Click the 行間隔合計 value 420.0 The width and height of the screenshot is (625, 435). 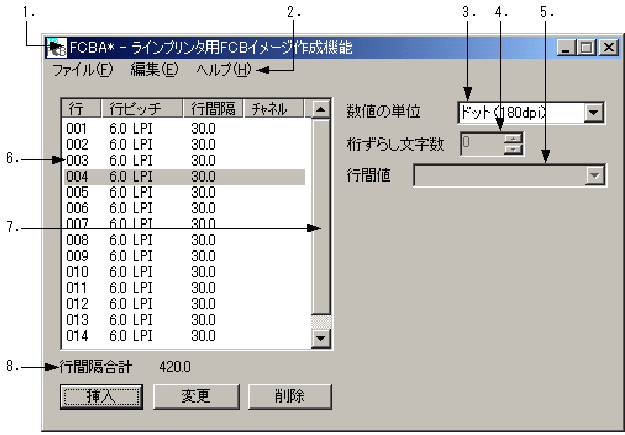pyautogui.click(x=175, y=366)
